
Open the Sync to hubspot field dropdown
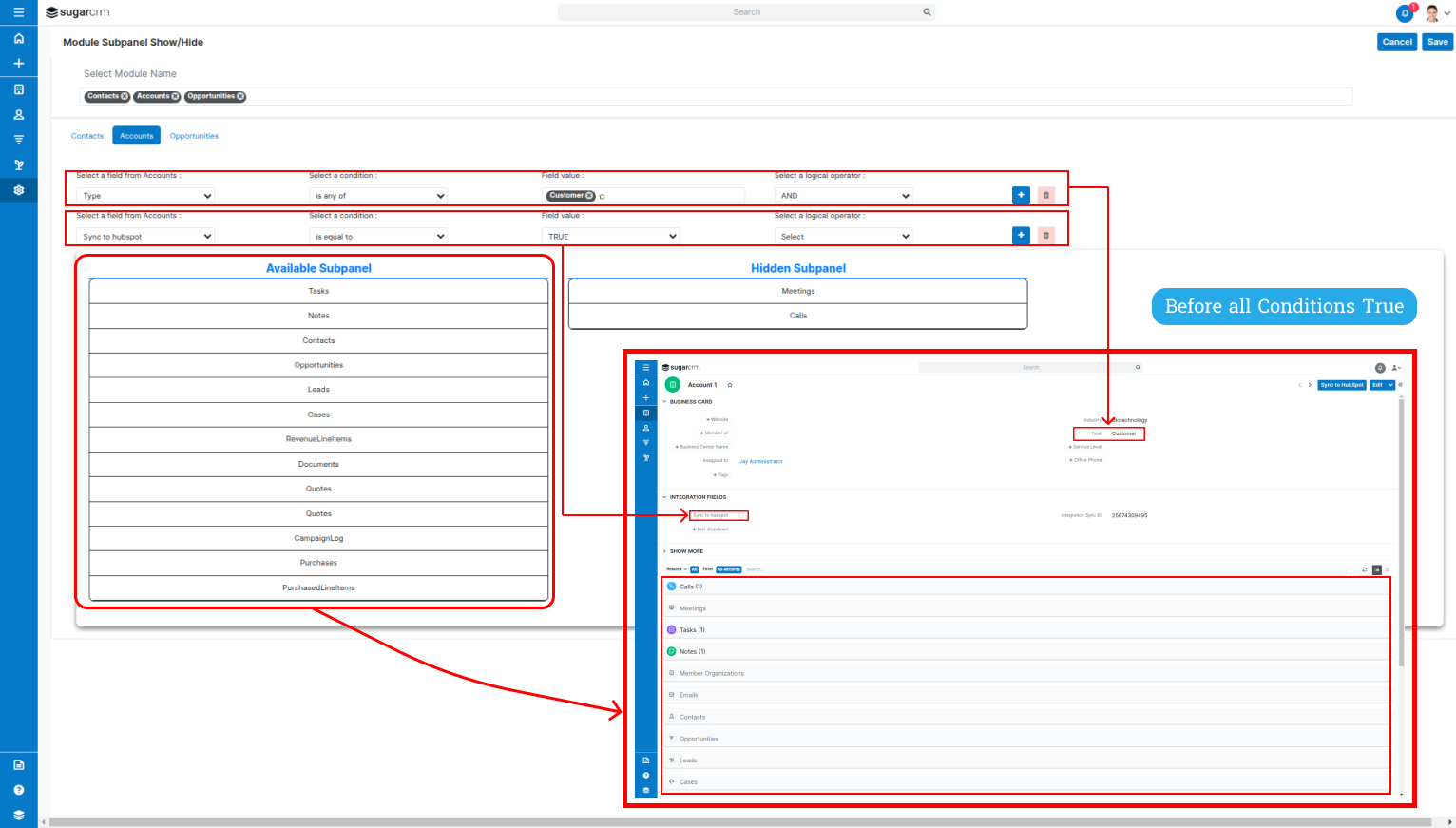point(145,236)
